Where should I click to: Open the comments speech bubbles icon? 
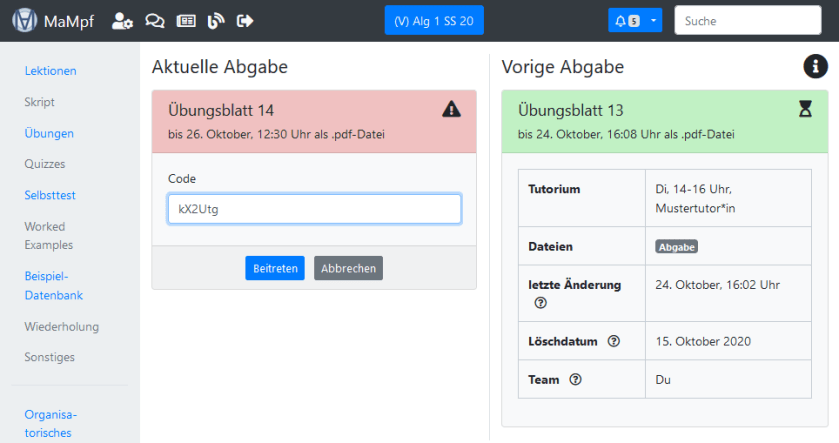154,20
